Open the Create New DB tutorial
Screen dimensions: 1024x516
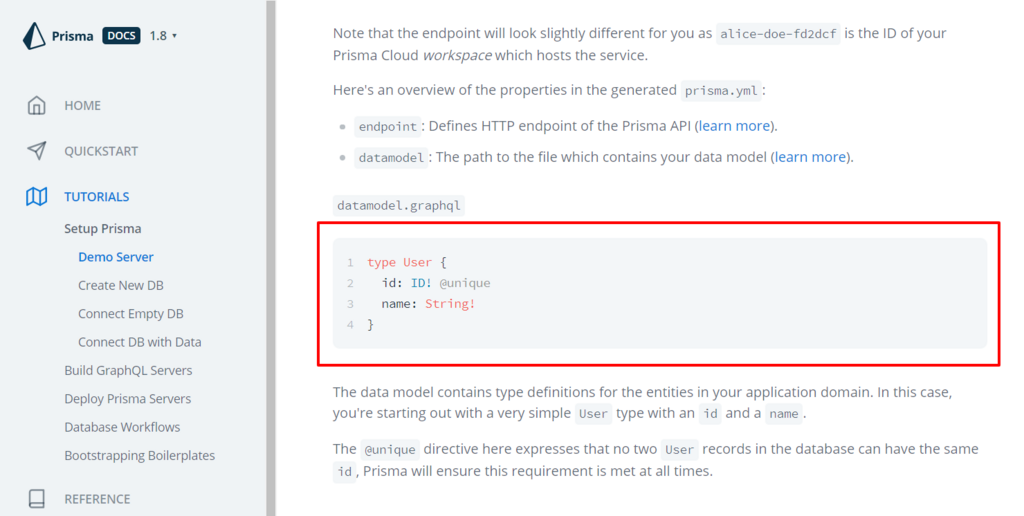[x=121, y=285]
